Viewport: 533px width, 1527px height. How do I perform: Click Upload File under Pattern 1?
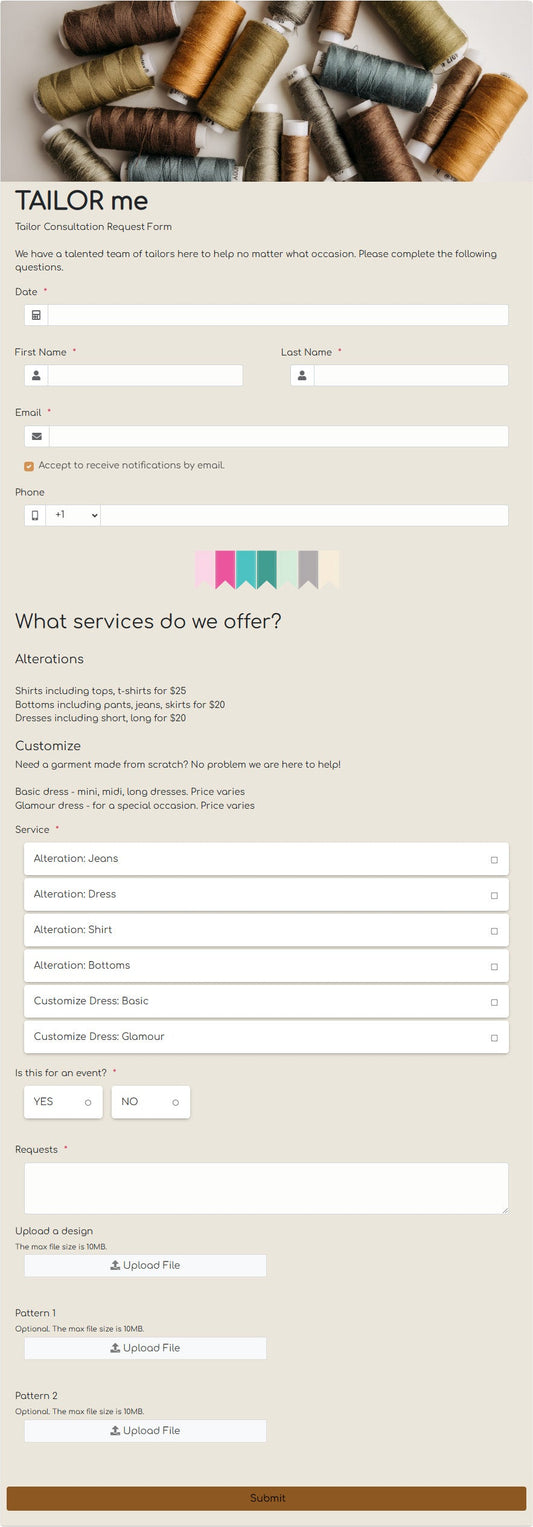click(x=145, y=1348)
